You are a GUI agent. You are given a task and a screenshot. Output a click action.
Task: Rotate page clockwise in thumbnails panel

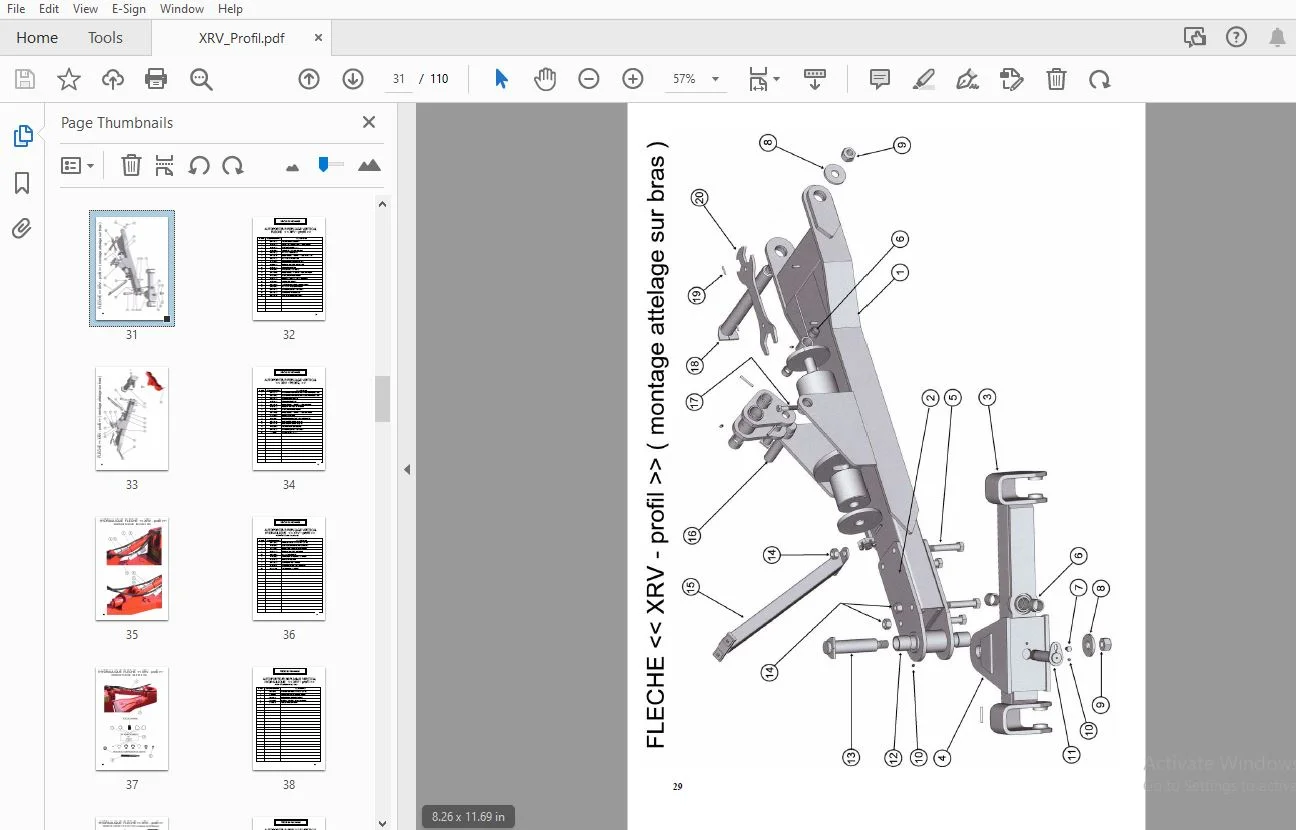[233, 166]
